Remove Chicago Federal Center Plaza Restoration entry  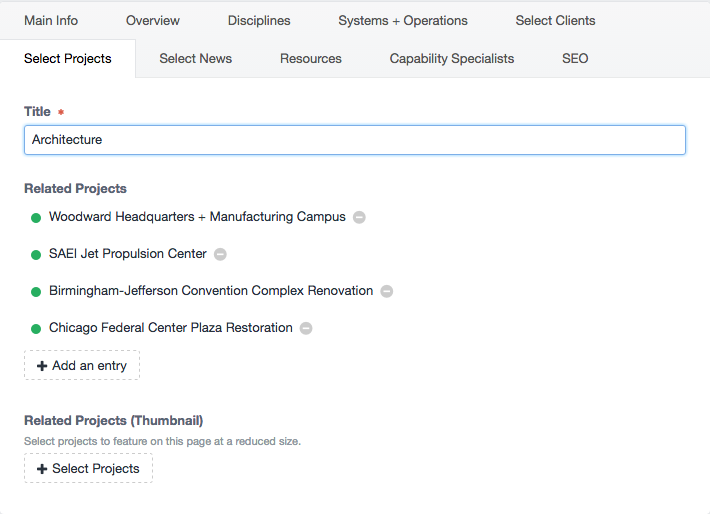point(306,328)
